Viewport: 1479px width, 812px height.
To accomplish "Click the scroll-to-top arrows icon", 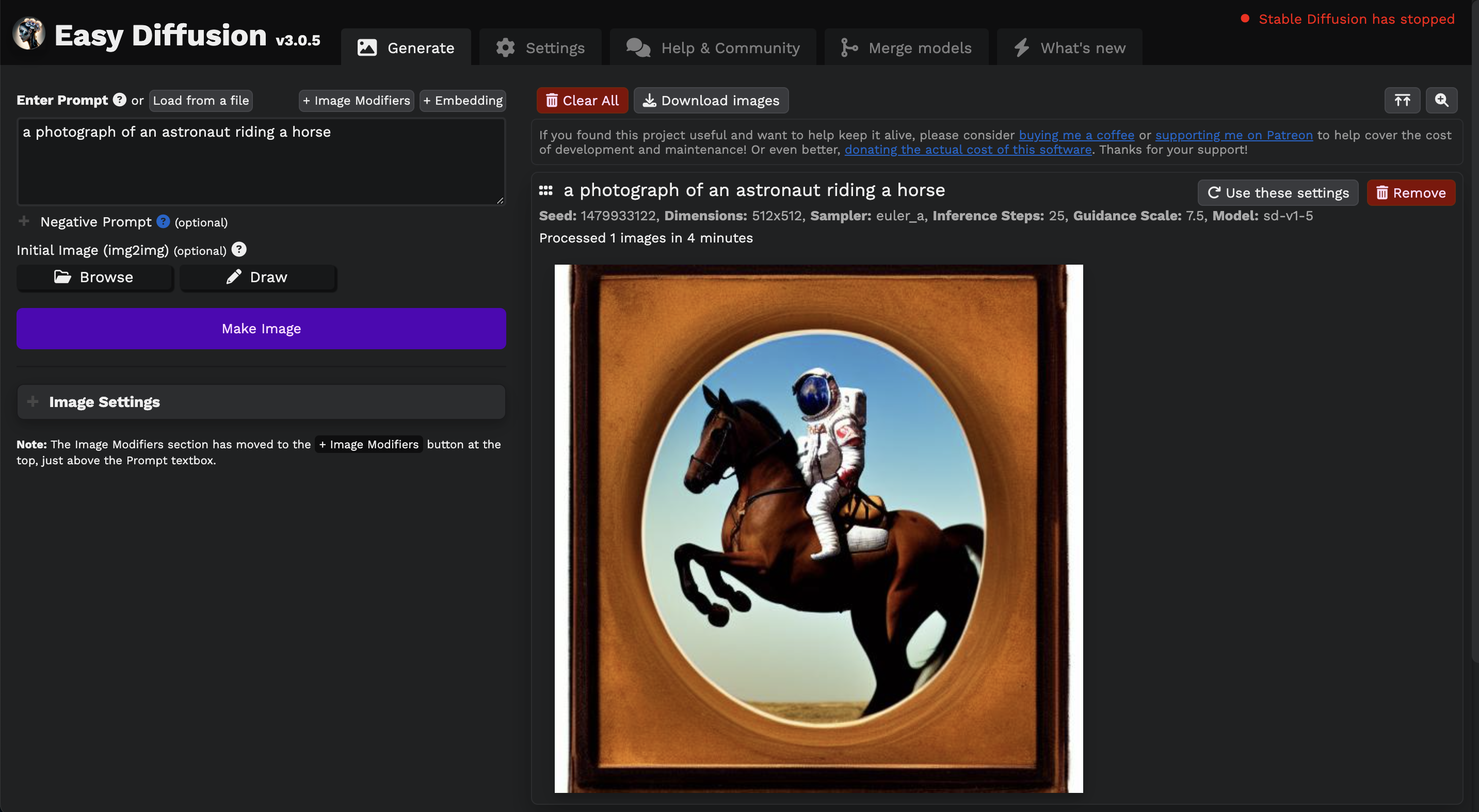I will (1402, 101).
